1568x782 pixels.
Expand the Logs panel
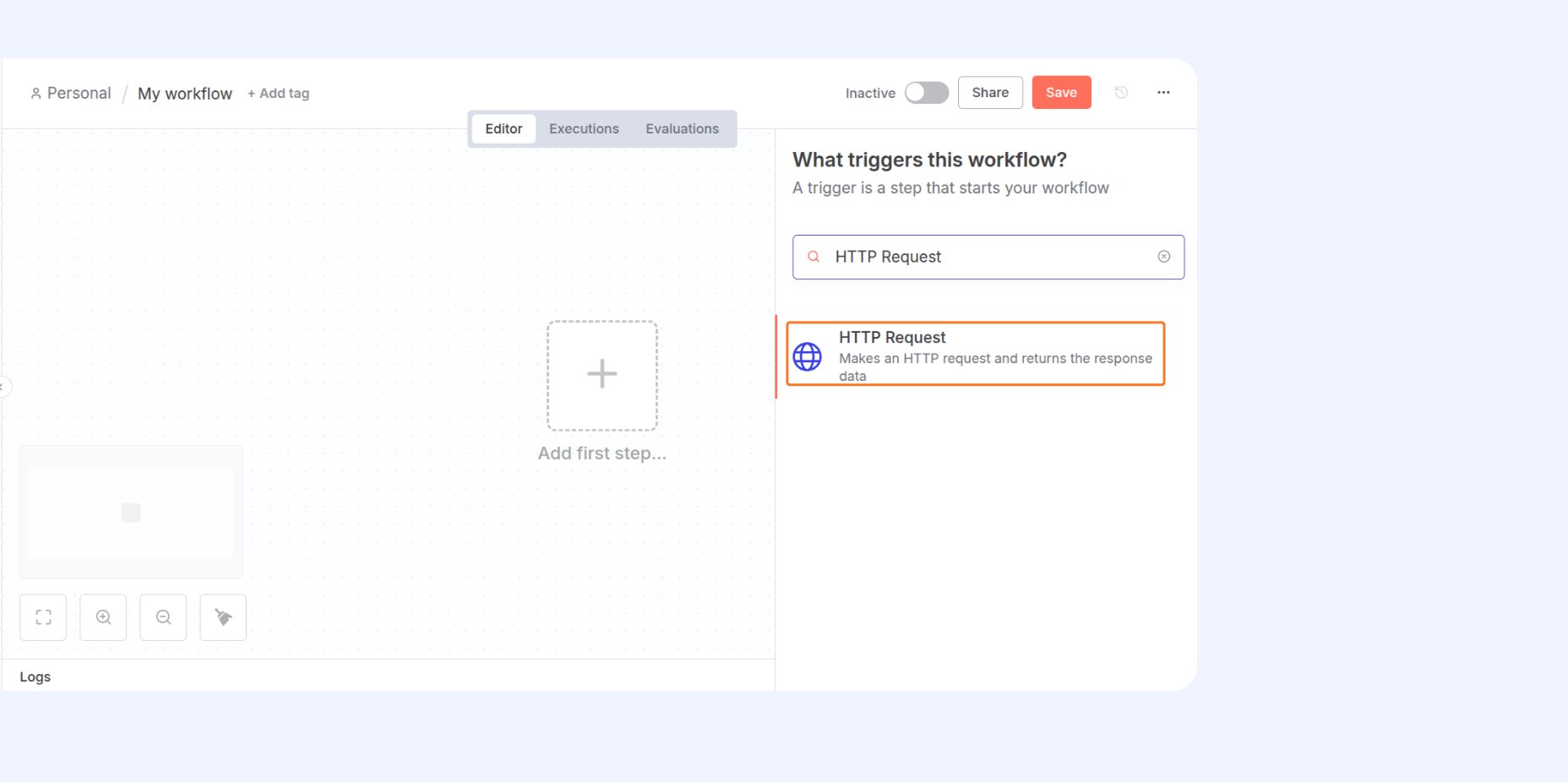point(35,676)
